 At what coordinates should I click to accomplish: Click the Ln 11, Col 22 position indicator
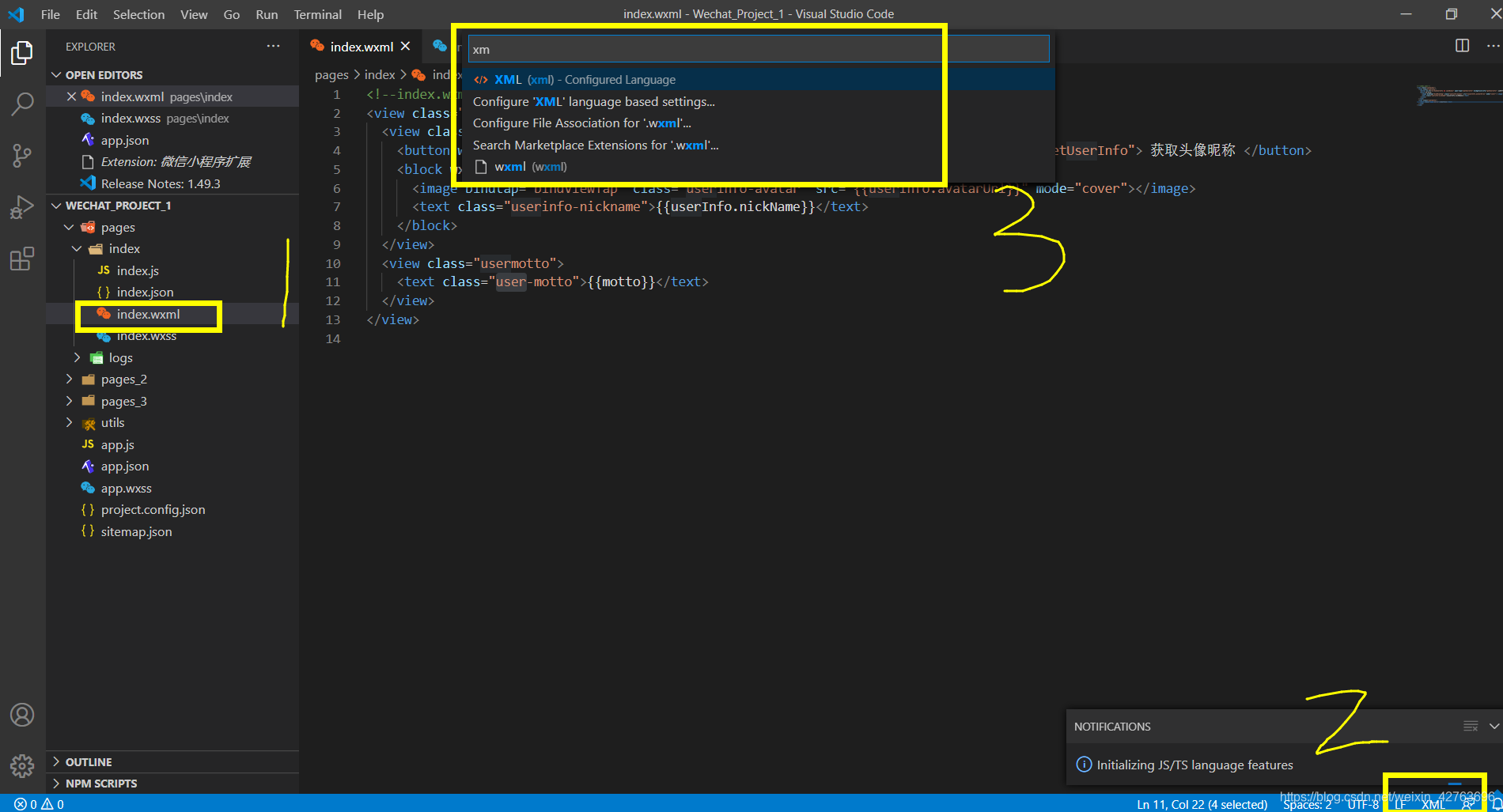pos(1202,804)
